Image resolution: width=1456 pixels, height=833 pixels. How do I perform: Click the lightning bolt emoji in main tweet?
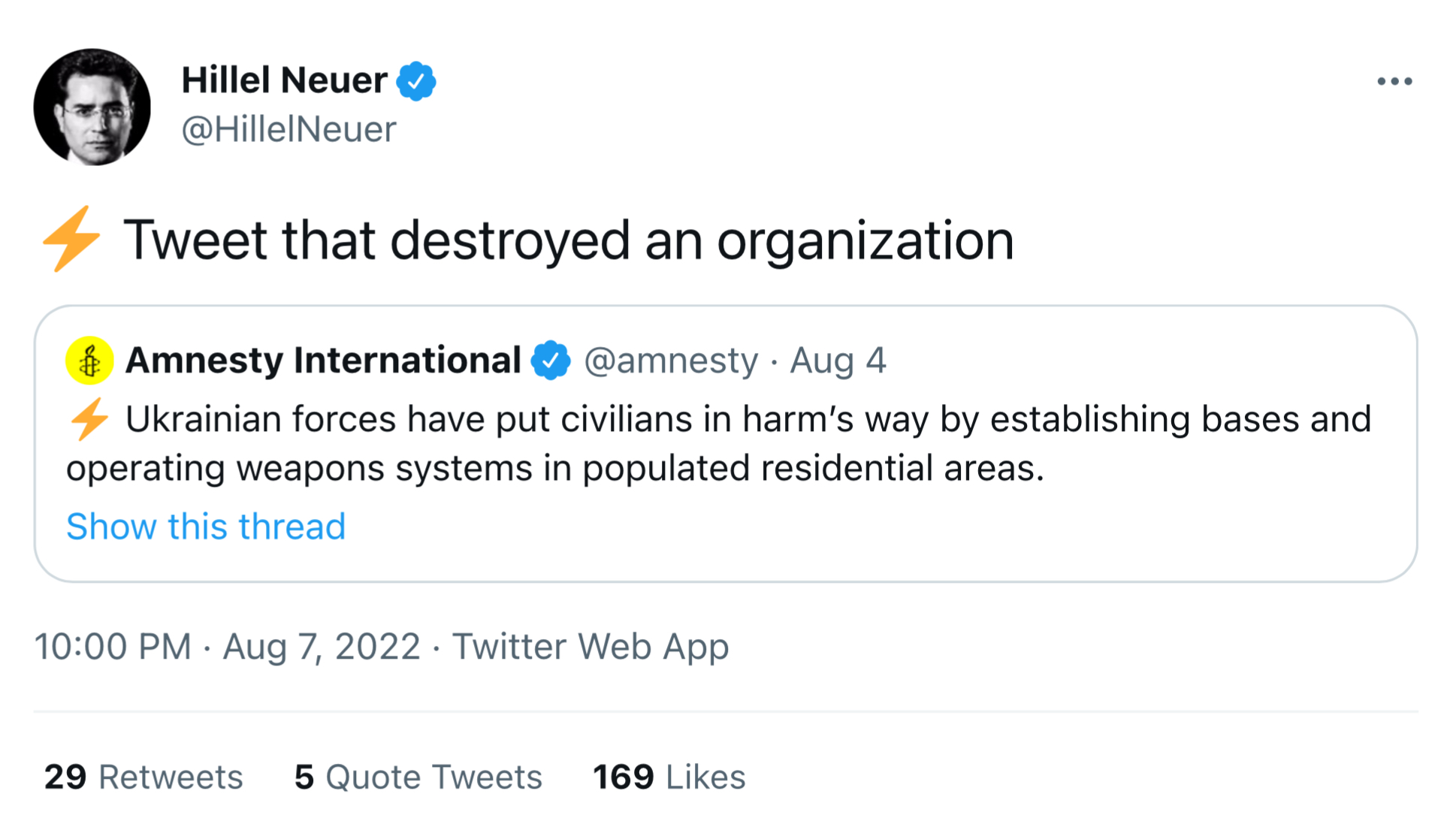click(x=71, y=239)
